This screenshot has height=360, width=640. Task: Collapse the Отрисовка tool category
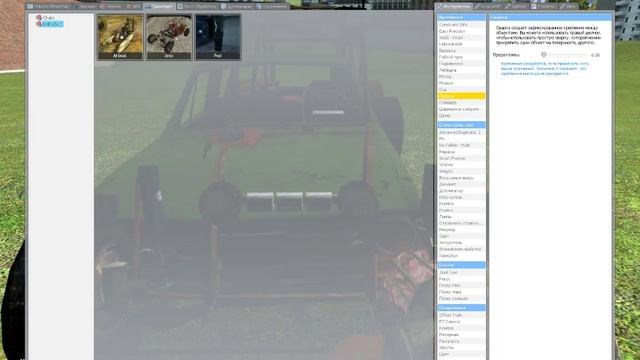pos(461,308)
